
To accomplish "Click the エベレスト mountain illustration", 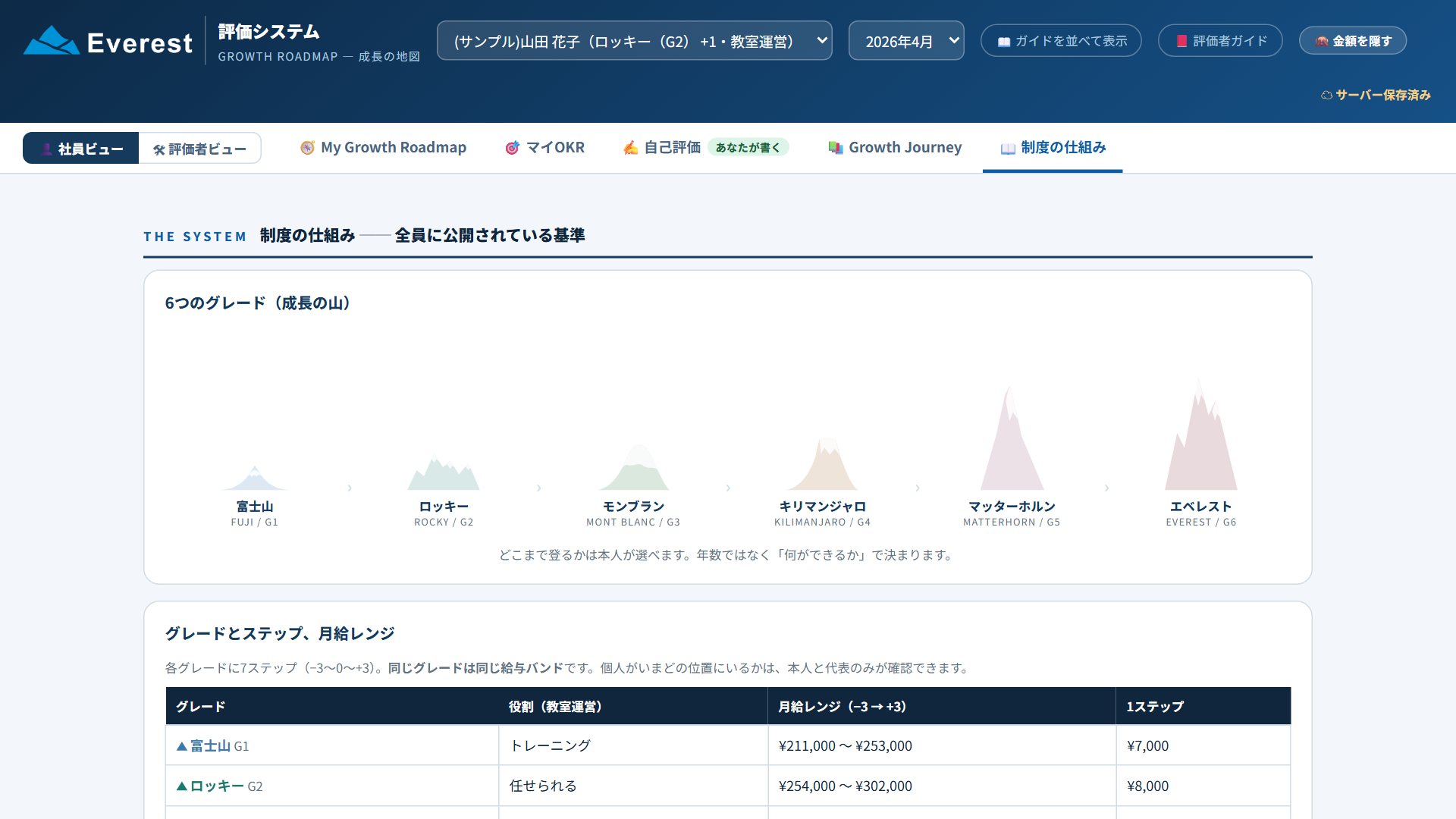I will coord(1201,434).
